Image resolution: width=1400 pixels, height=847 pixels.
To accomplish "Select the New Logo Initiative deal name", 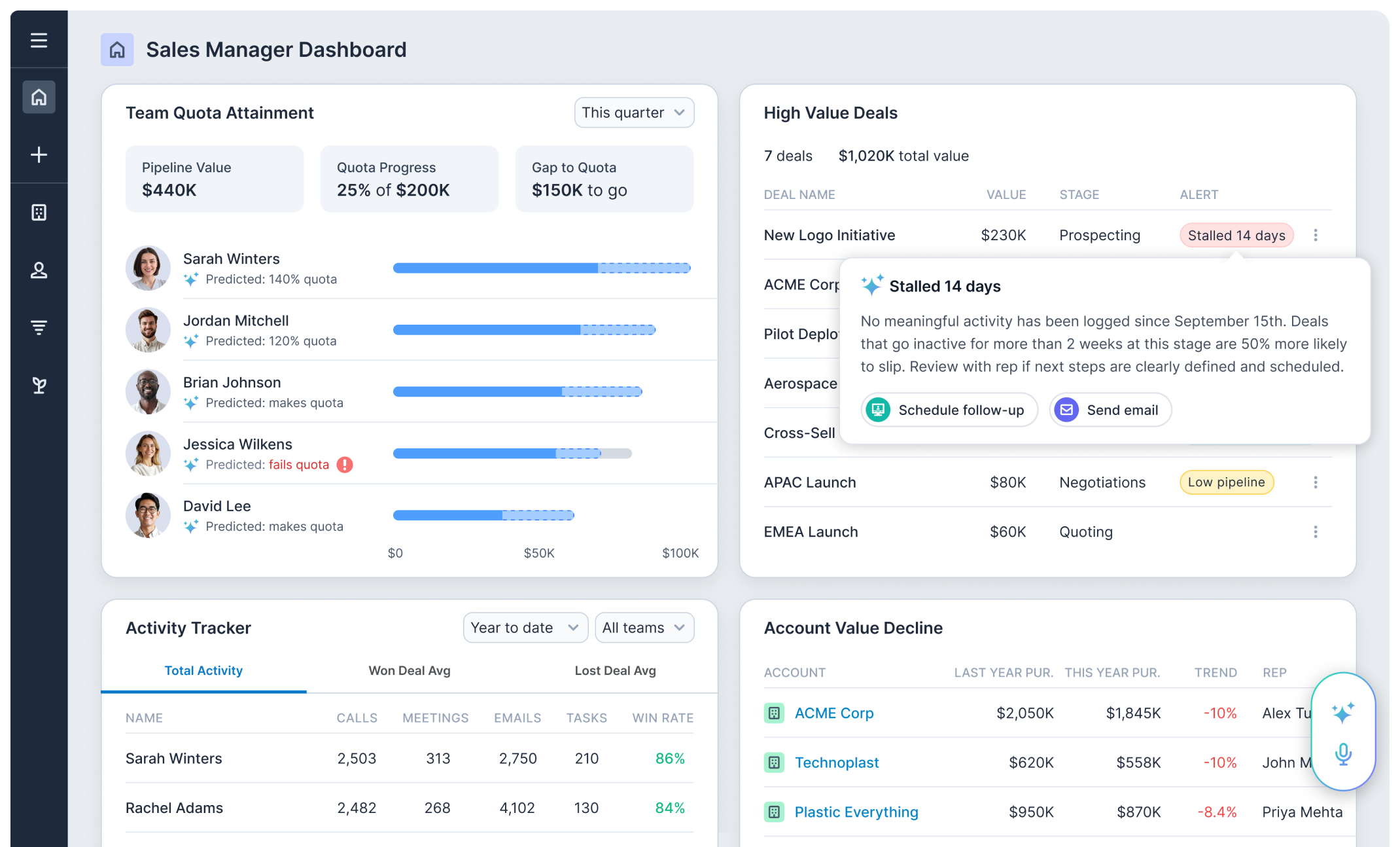I will [830, 235].
